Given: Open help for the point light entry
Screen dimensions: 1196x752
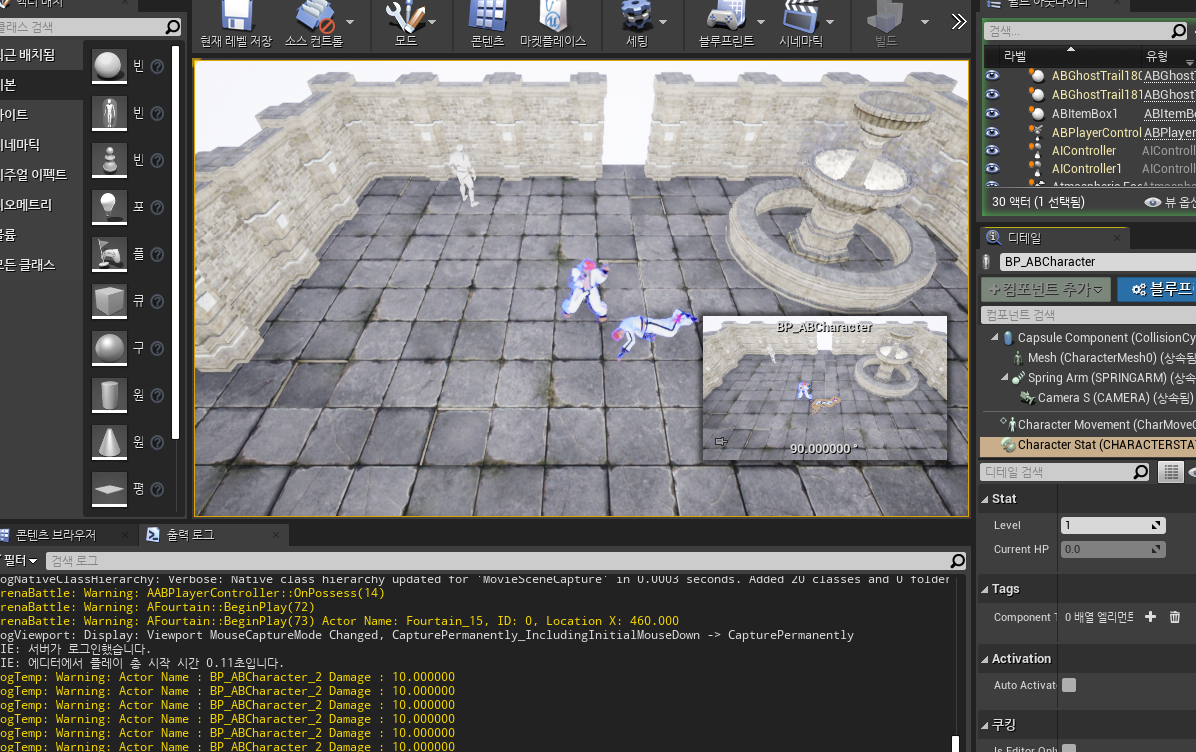Looking at the screenshot, I should 157,207.
